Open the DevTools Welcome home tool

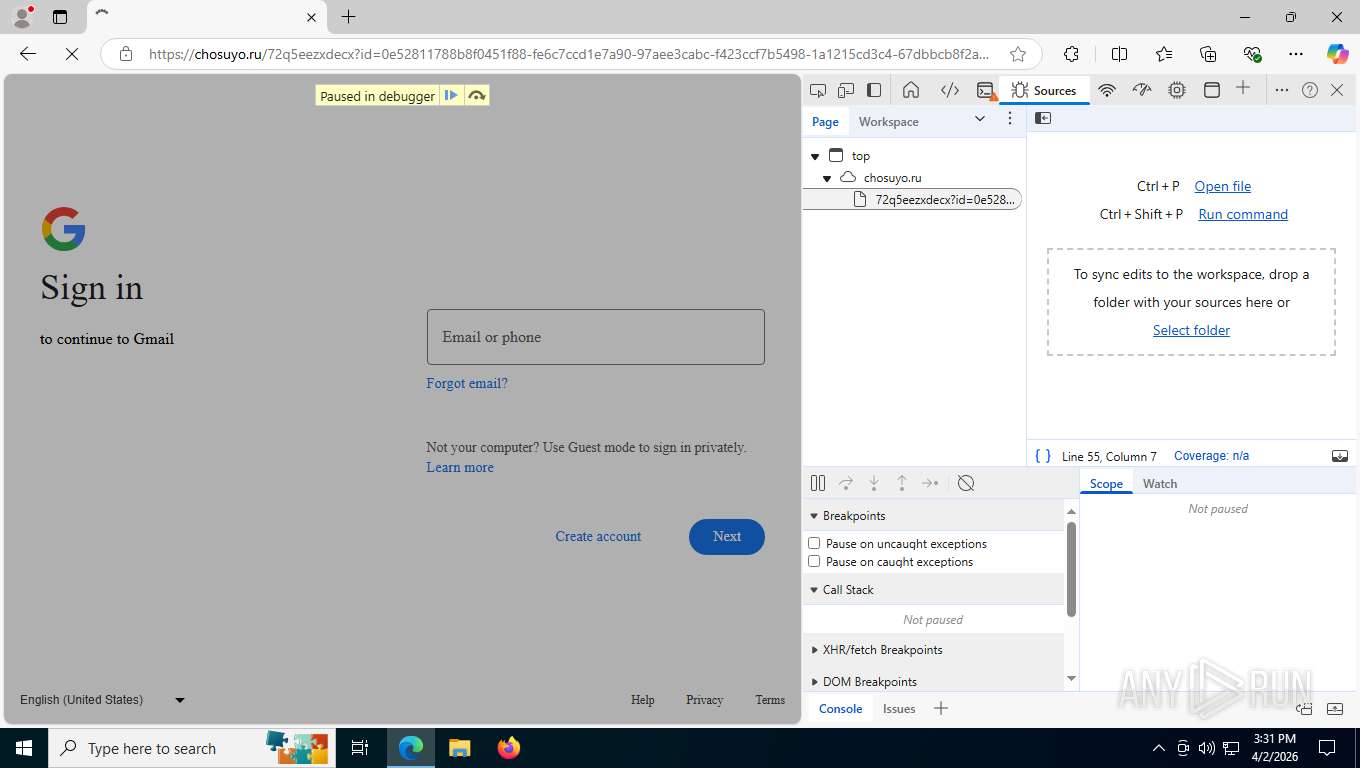[911, 90]
